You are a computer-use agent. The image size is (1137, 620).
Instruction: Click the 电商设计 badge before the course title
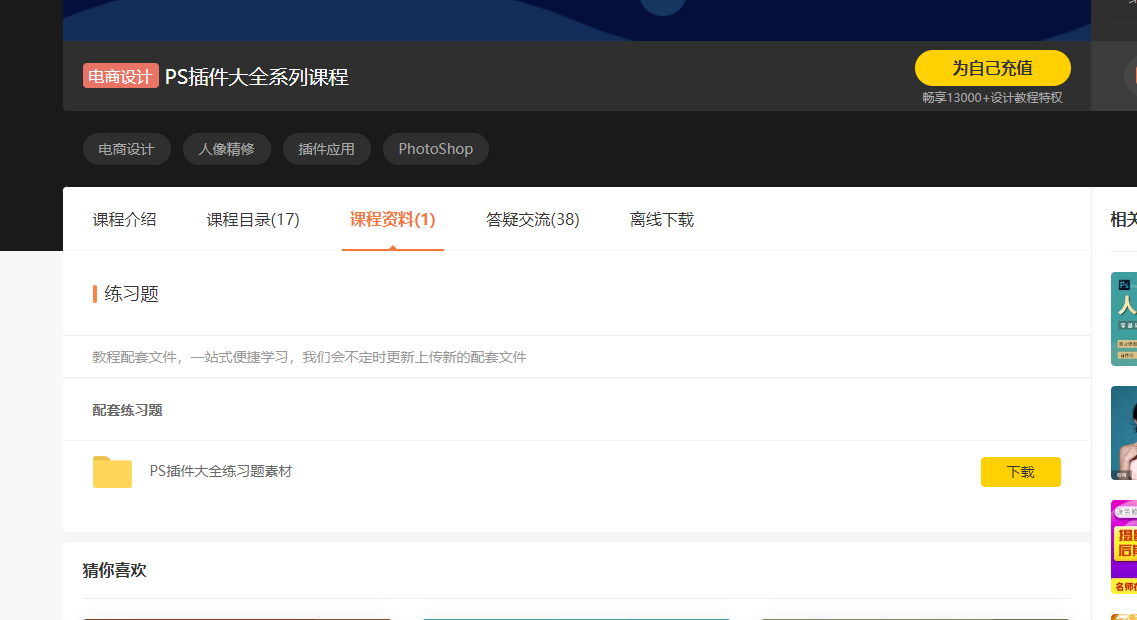pyautogui.click(x=120, y=75)
